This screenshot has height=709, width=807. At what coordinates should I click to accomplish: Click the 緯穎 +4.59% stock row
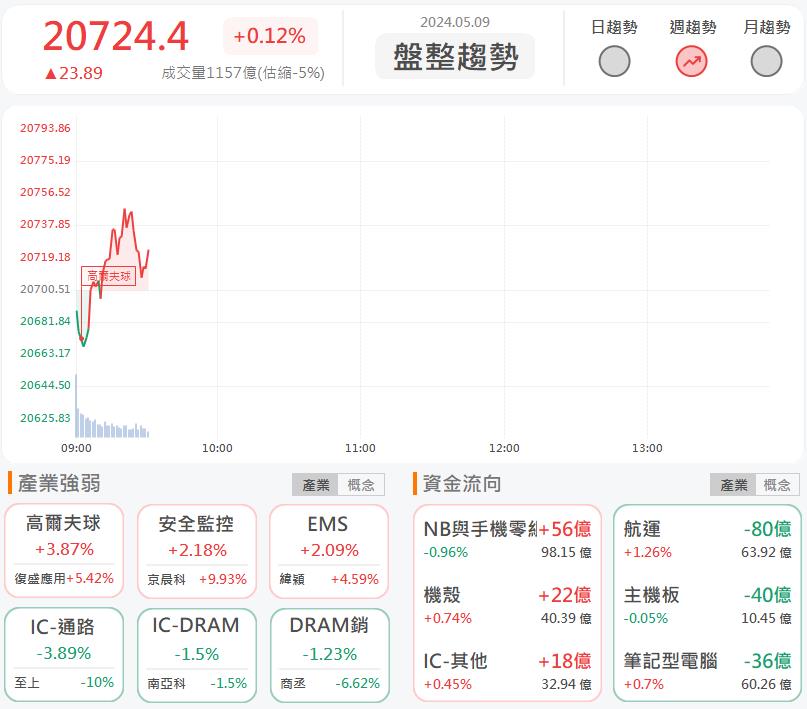[x=329, y=579]
